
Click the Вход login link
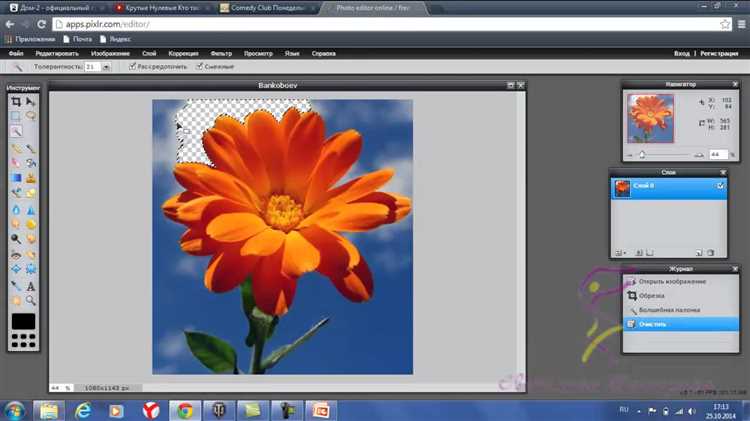(x=682, y=54)
